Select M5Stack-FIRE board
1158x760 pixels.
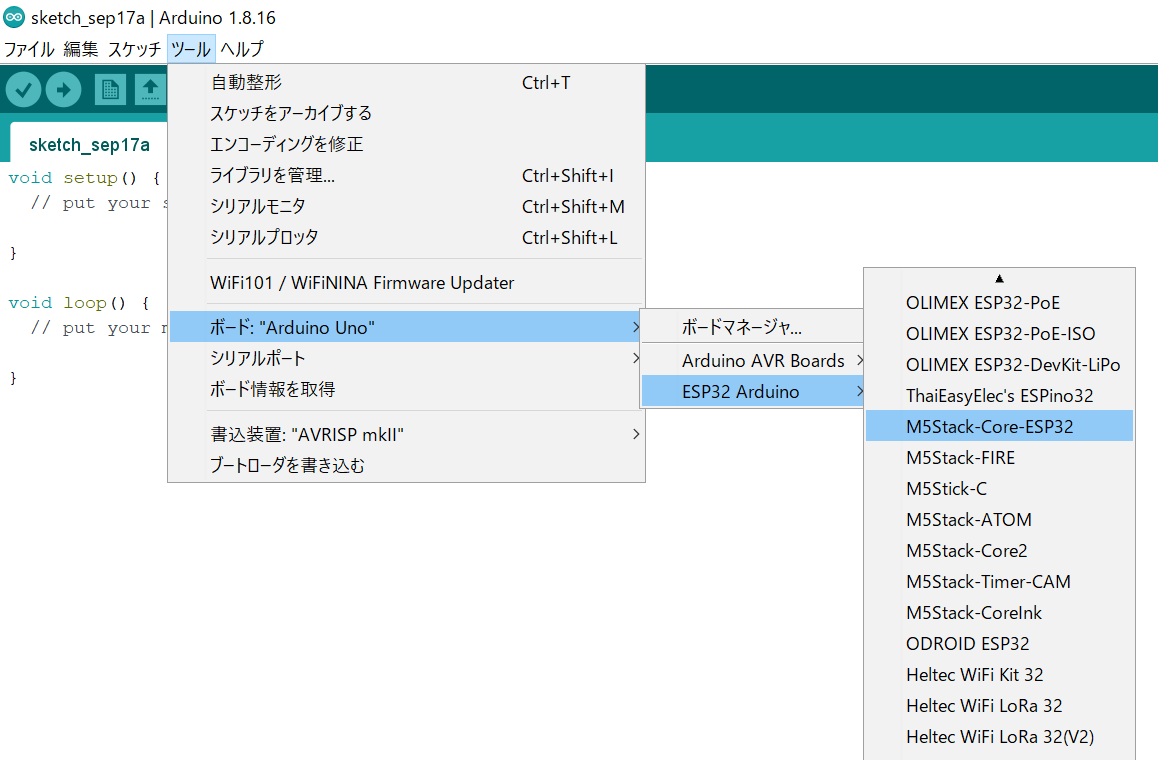coord(999,458)
